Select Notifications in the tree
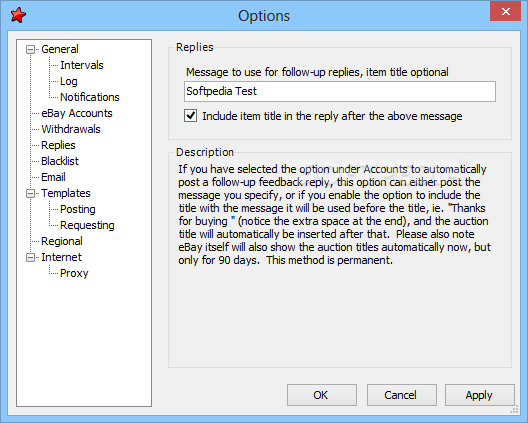 (90, 97)
